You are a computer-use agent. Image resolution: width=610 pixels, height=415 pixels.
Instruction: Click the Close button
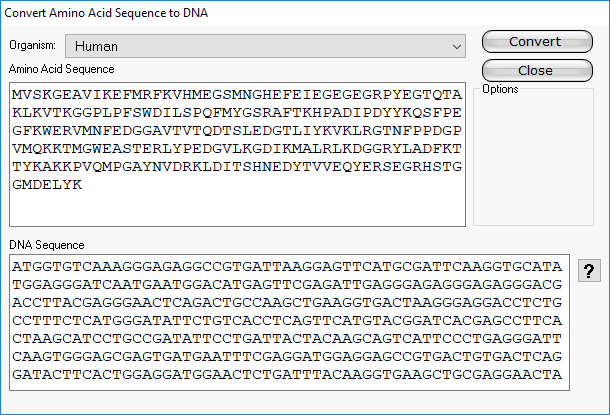[536, 71]
